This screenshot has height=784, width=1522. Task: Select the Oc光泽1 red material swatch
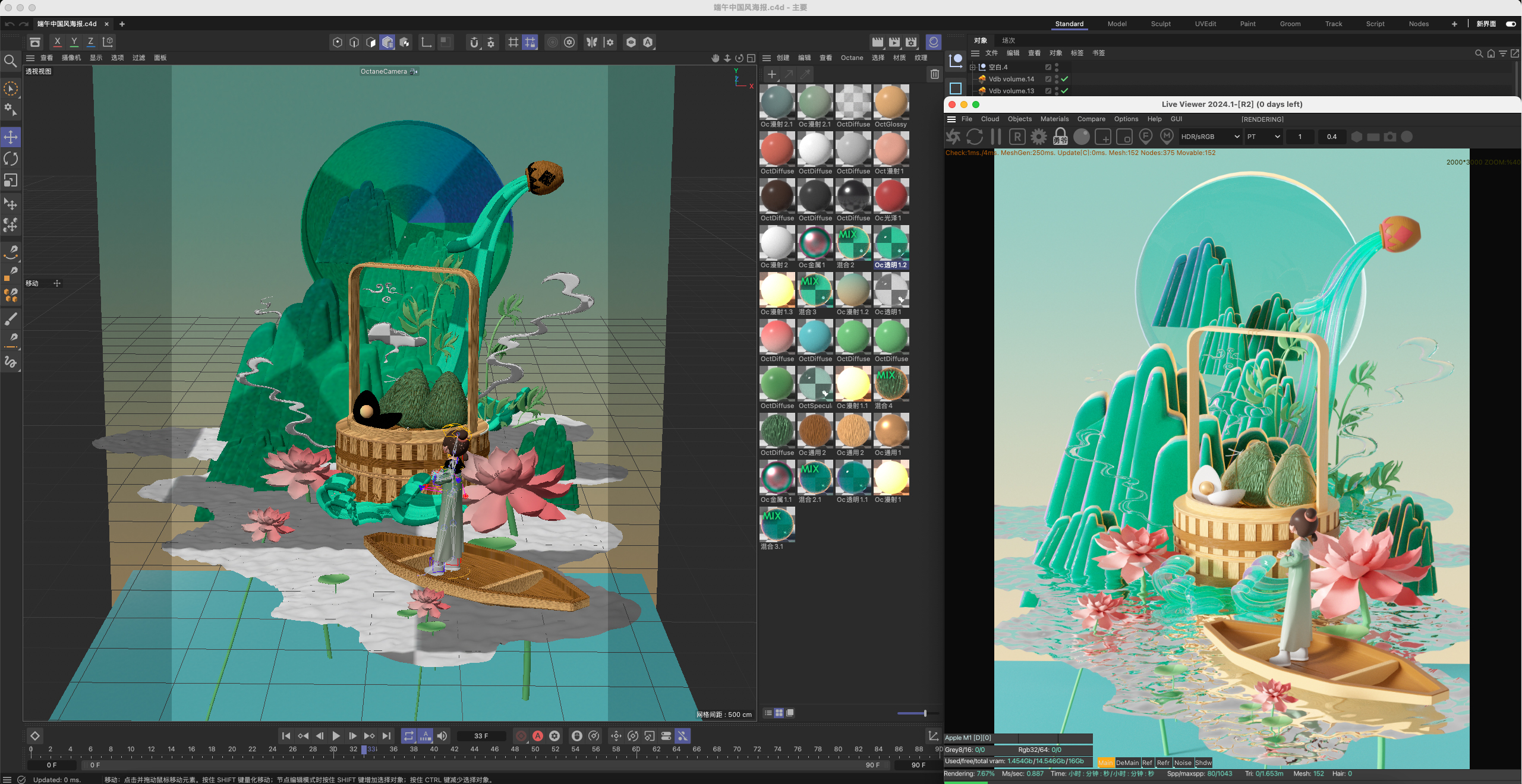(891, 196)
